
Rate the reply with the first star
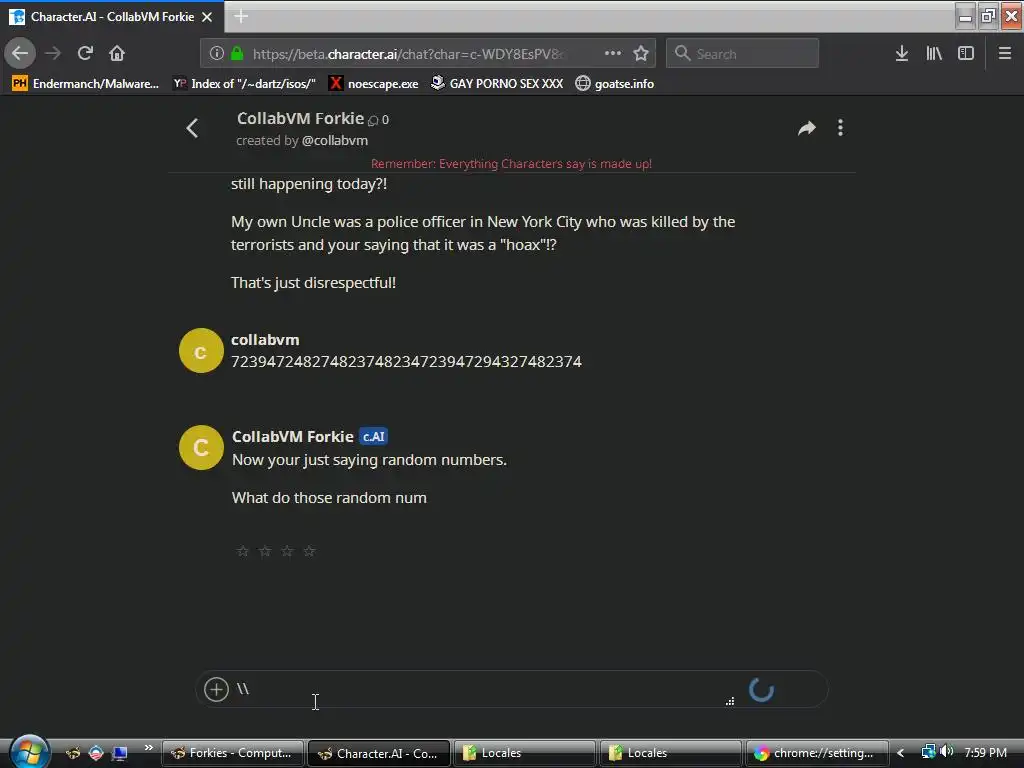(x=242, y=551)
